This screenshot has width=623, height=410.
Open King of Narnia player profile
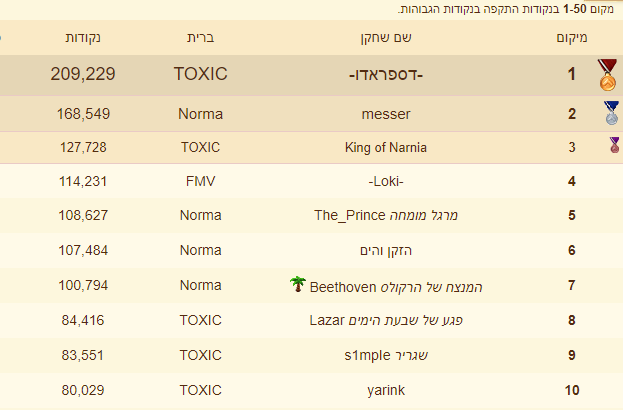386,148
